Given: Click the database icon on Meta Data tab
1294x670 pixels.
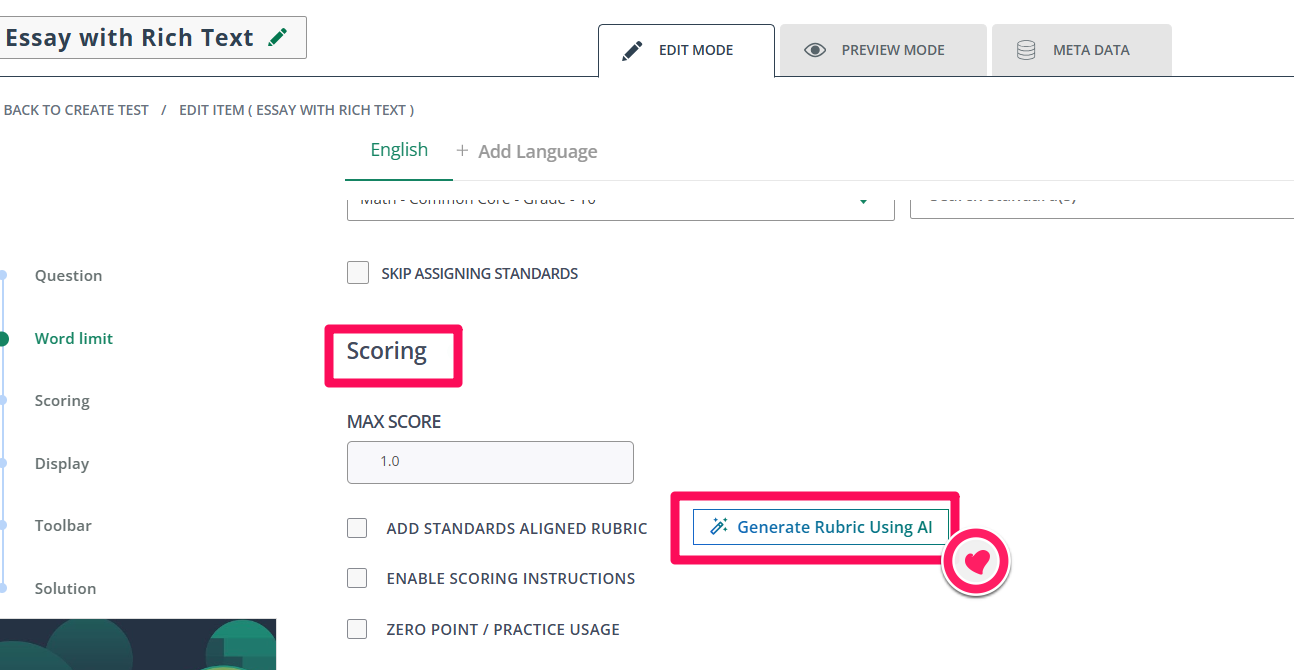Looking at the screenshot, I should click(1026, 50).
